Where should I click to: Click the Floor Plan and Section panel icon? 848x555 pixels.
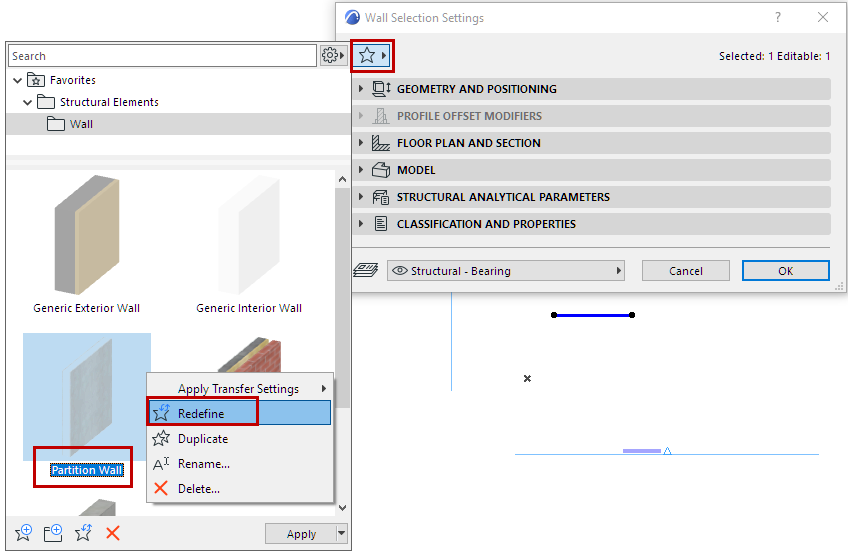381,143
